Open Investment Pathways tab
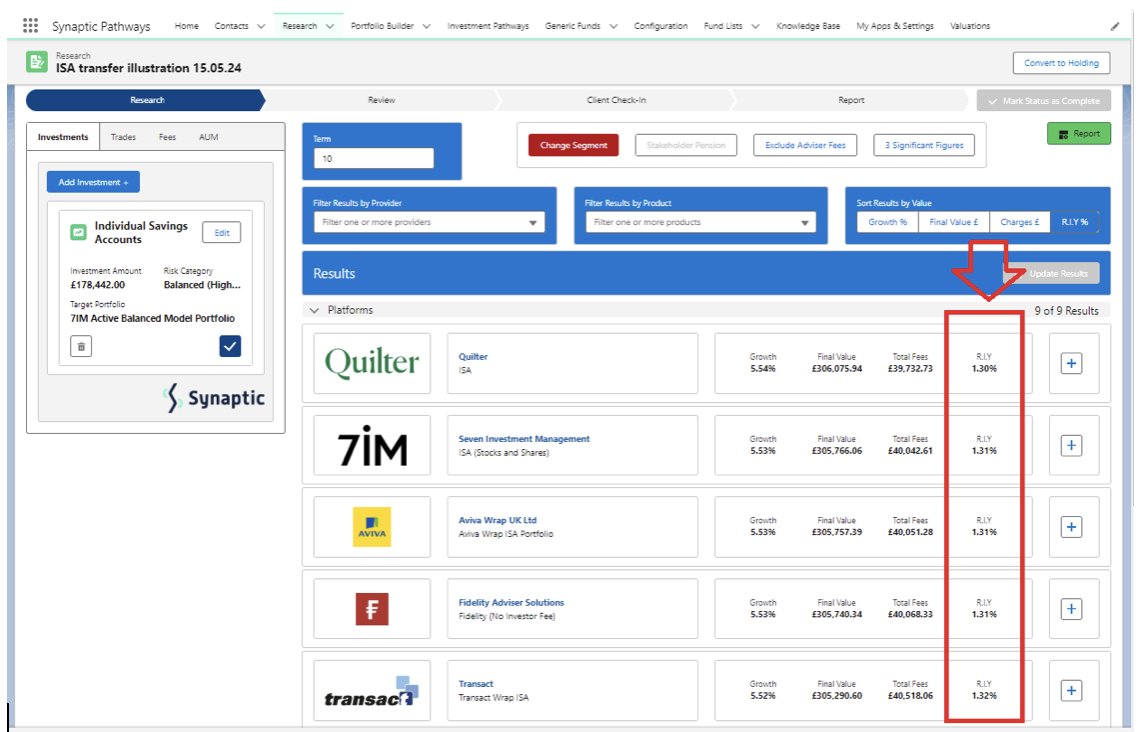 (x=488, y=26)
